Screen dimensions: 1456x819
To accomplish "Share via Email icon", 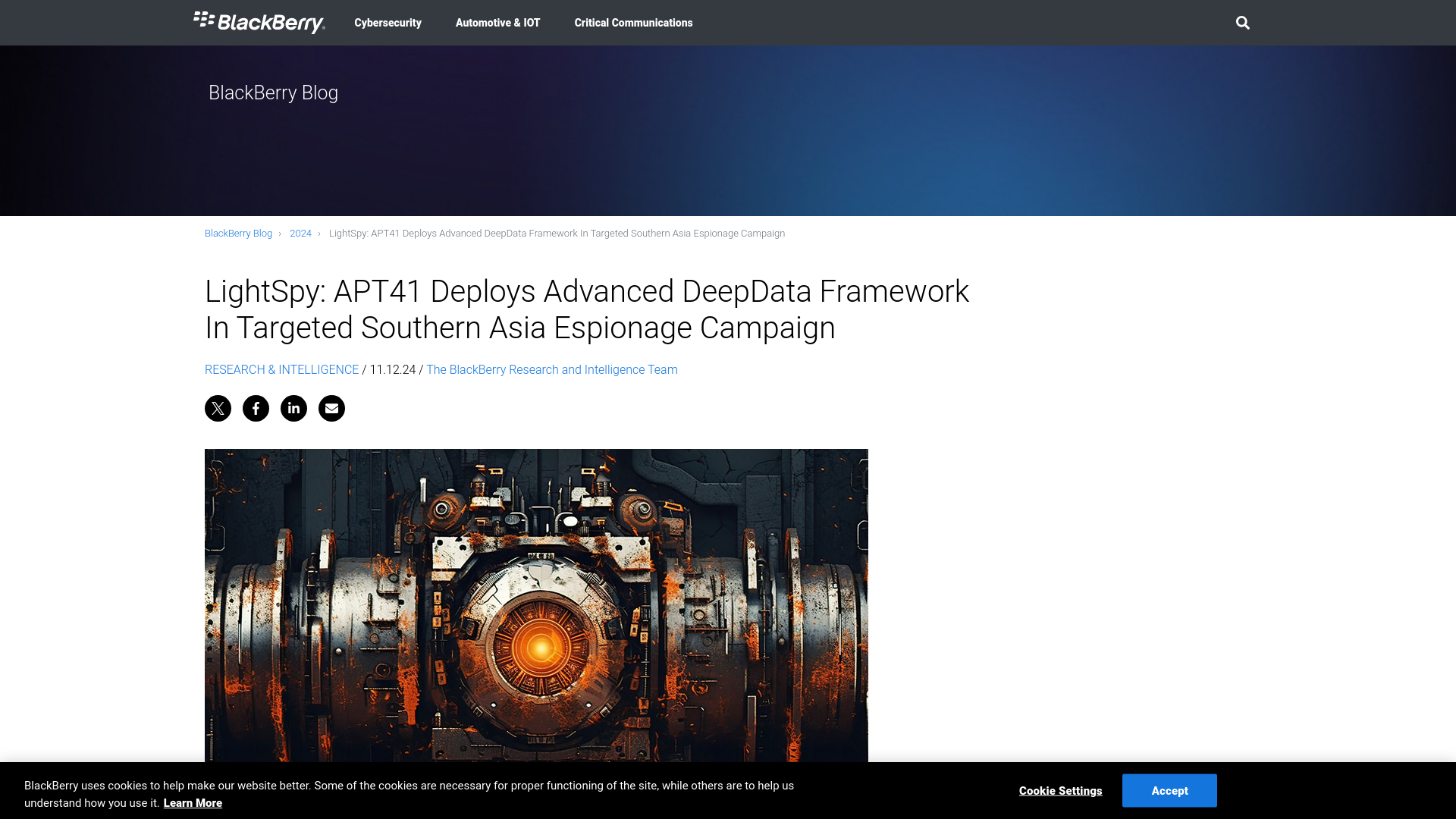I will point(331,408).
